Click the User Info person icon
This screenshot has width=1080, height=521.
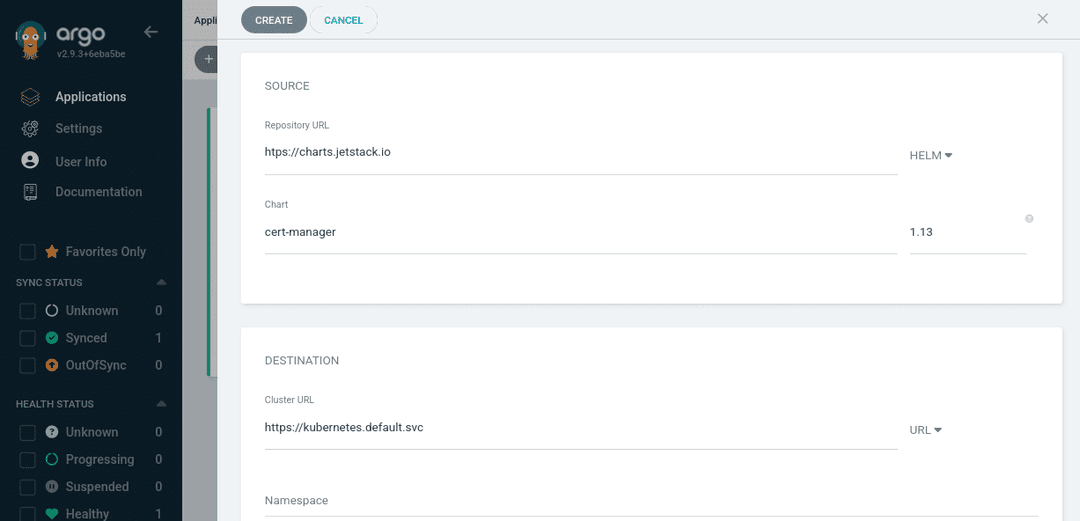pyautogui.click(x=30, y=161)
